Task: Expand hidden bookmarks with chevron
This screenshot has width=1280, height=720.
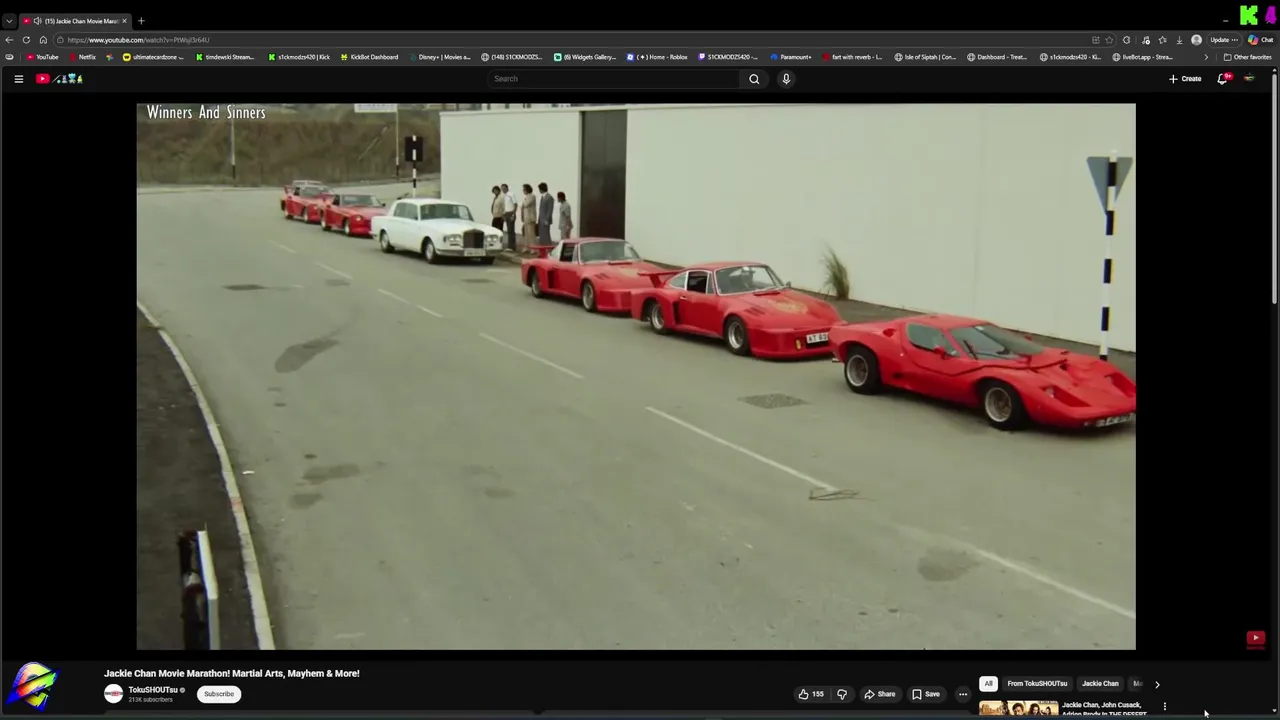Action: click(x=1205, y=57)
